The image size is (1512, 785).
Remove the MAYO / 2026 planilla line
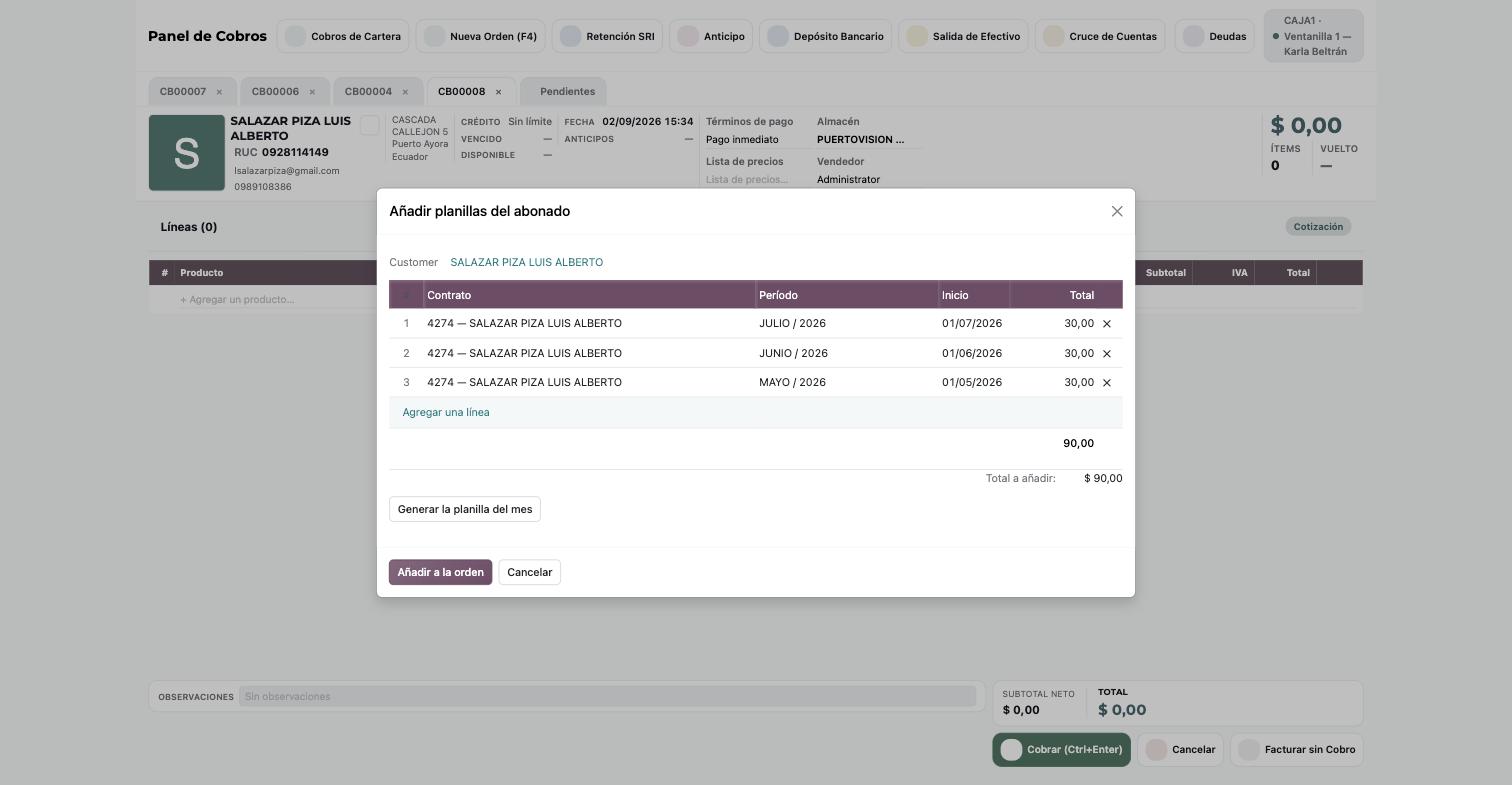(x=1106, y=383)
